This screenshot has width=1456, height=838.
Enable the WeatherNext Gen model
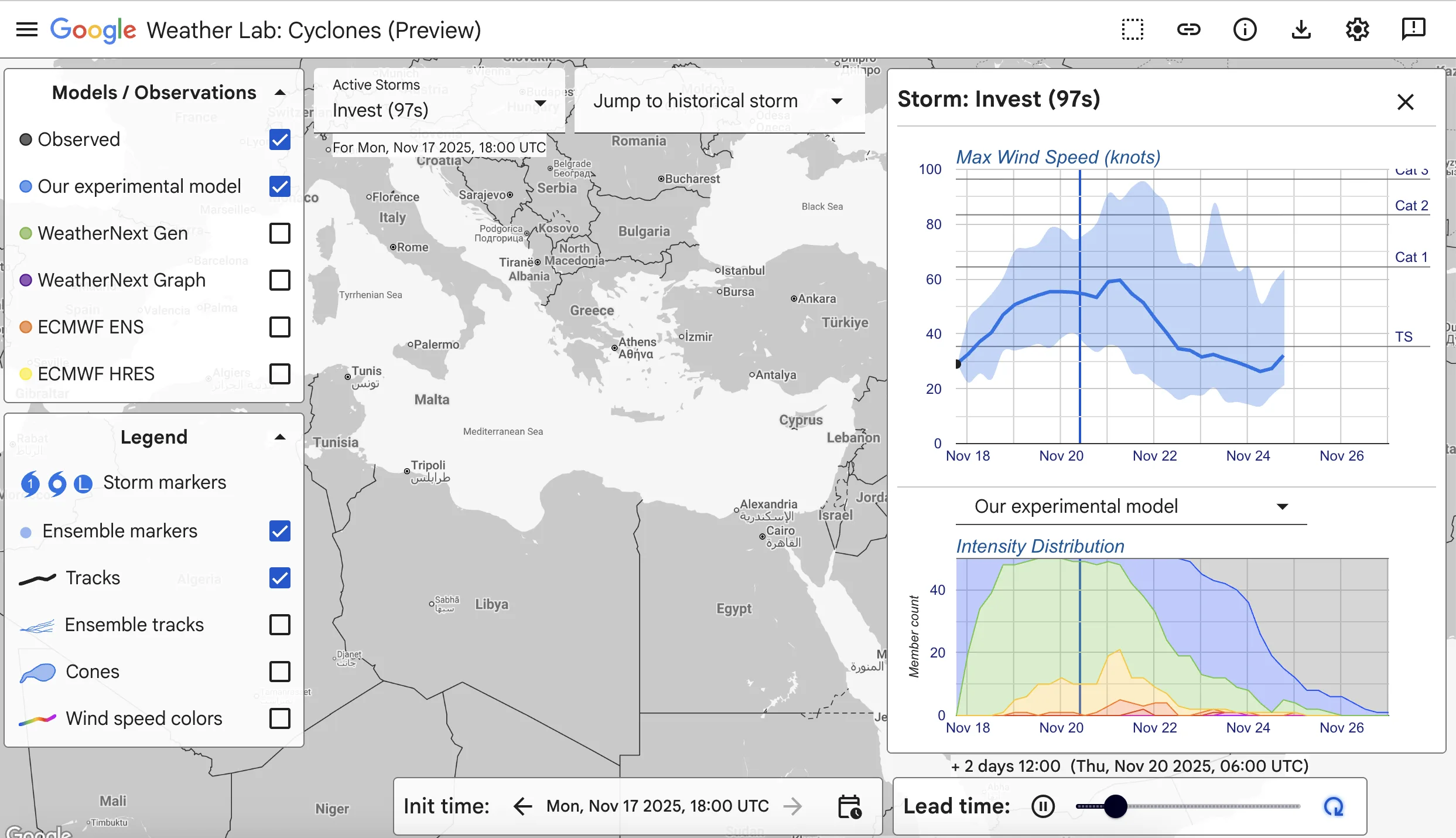click(280, 233)
